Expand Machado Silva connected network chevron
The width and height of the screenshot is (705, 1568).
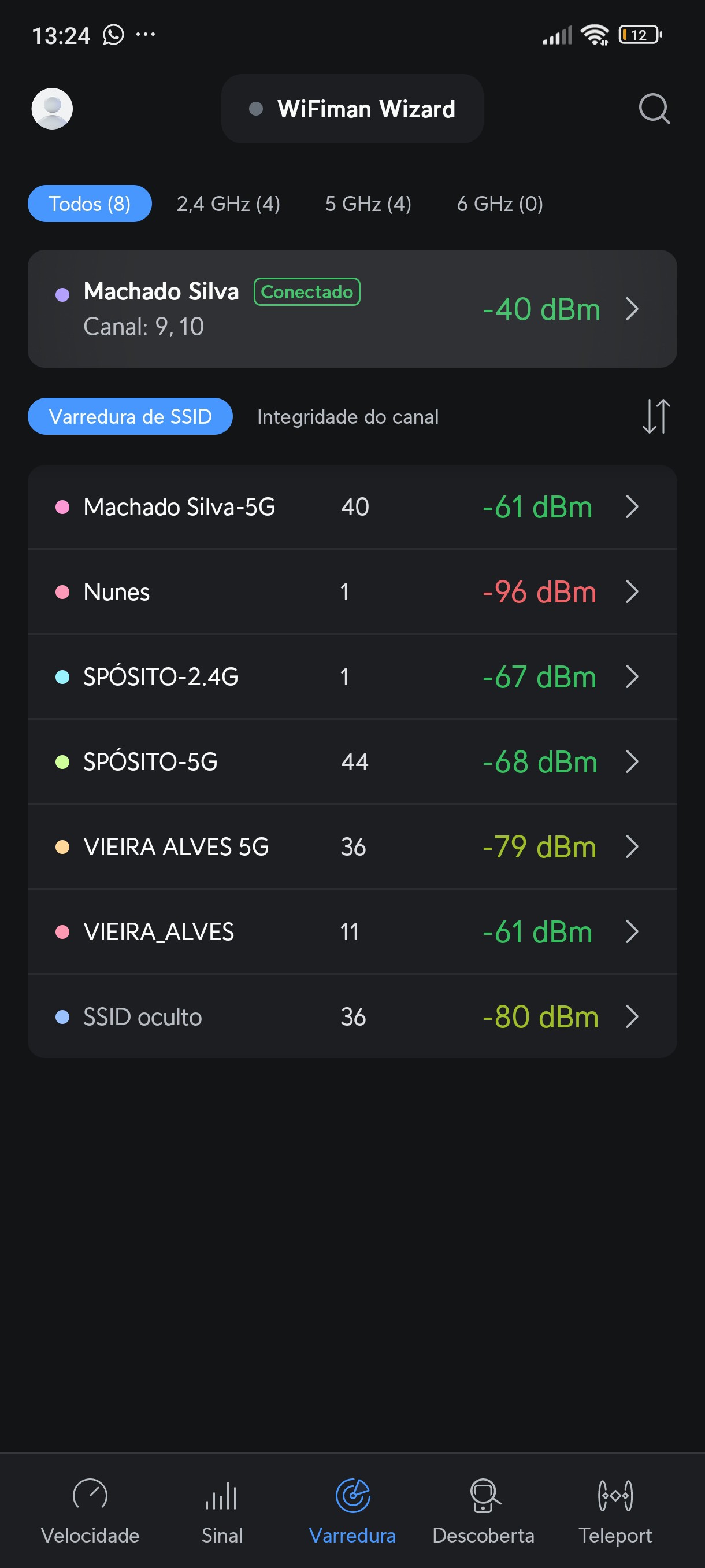click(x=632, y=309)
